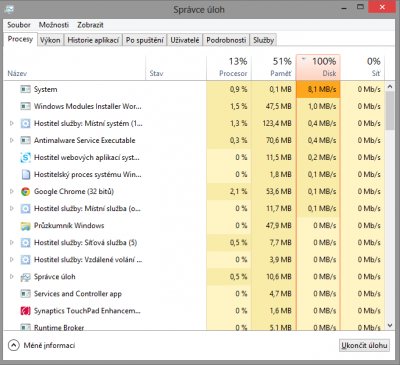
Task: Collapse view with Méně informací arrow
Action: [13, 345]
